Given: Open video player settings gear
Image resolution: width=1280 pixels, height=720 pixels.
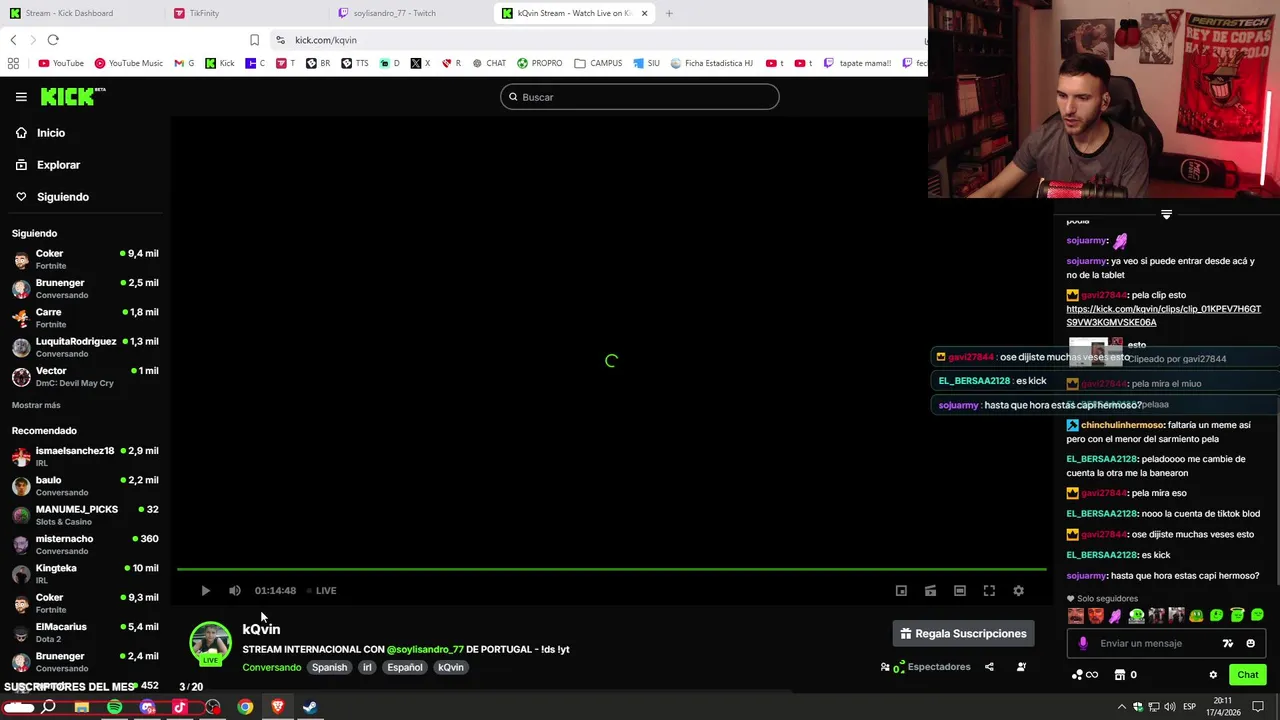Looking at the screenshot, I should pos(1018,590).
